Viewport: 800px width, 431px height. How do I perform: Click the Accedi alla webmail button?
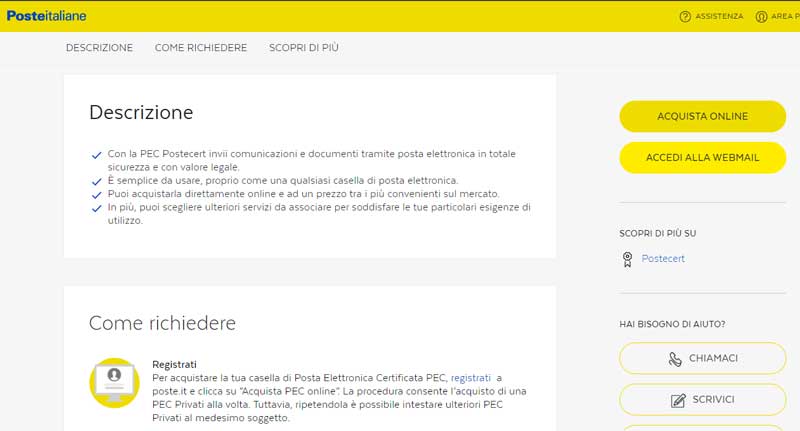pyautogui.click(x=703, y=158)
